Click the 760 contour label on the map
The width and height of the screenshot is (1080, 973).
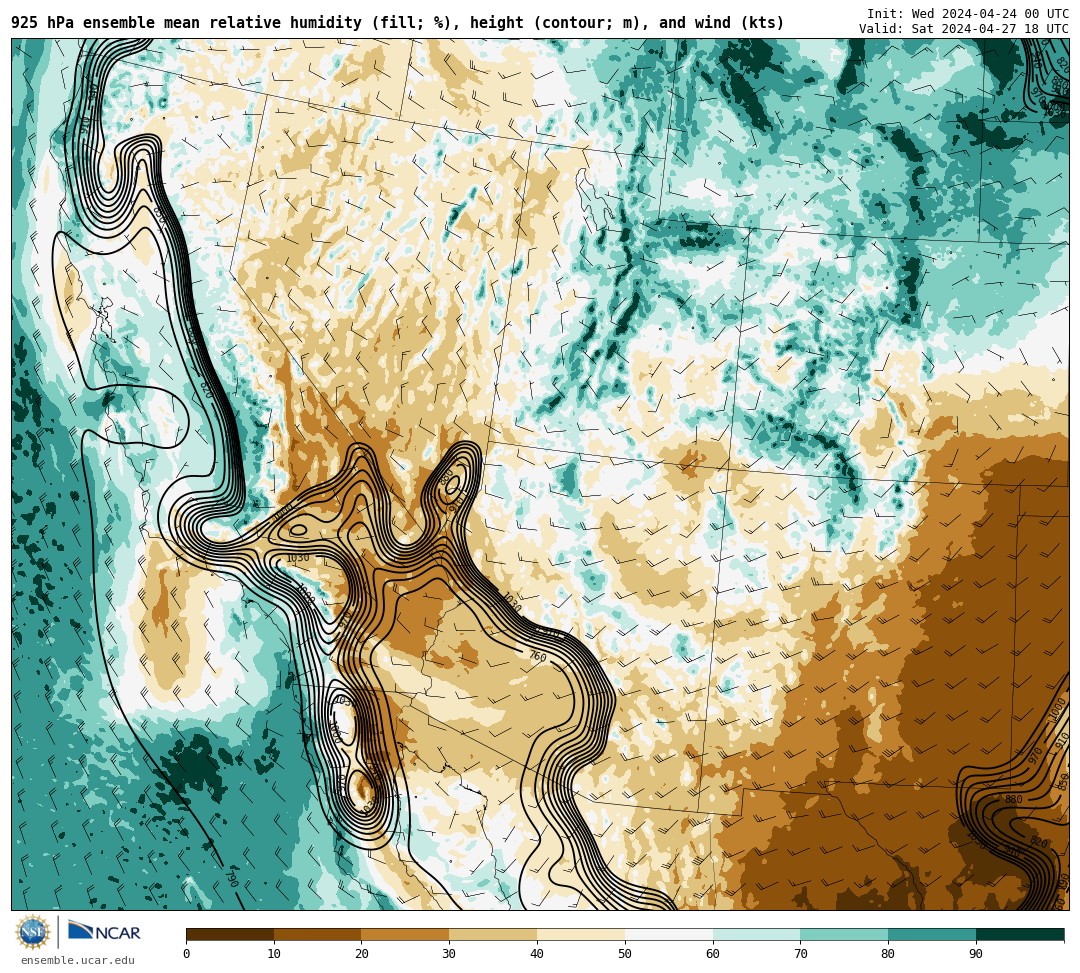click(x=538, y=657)
